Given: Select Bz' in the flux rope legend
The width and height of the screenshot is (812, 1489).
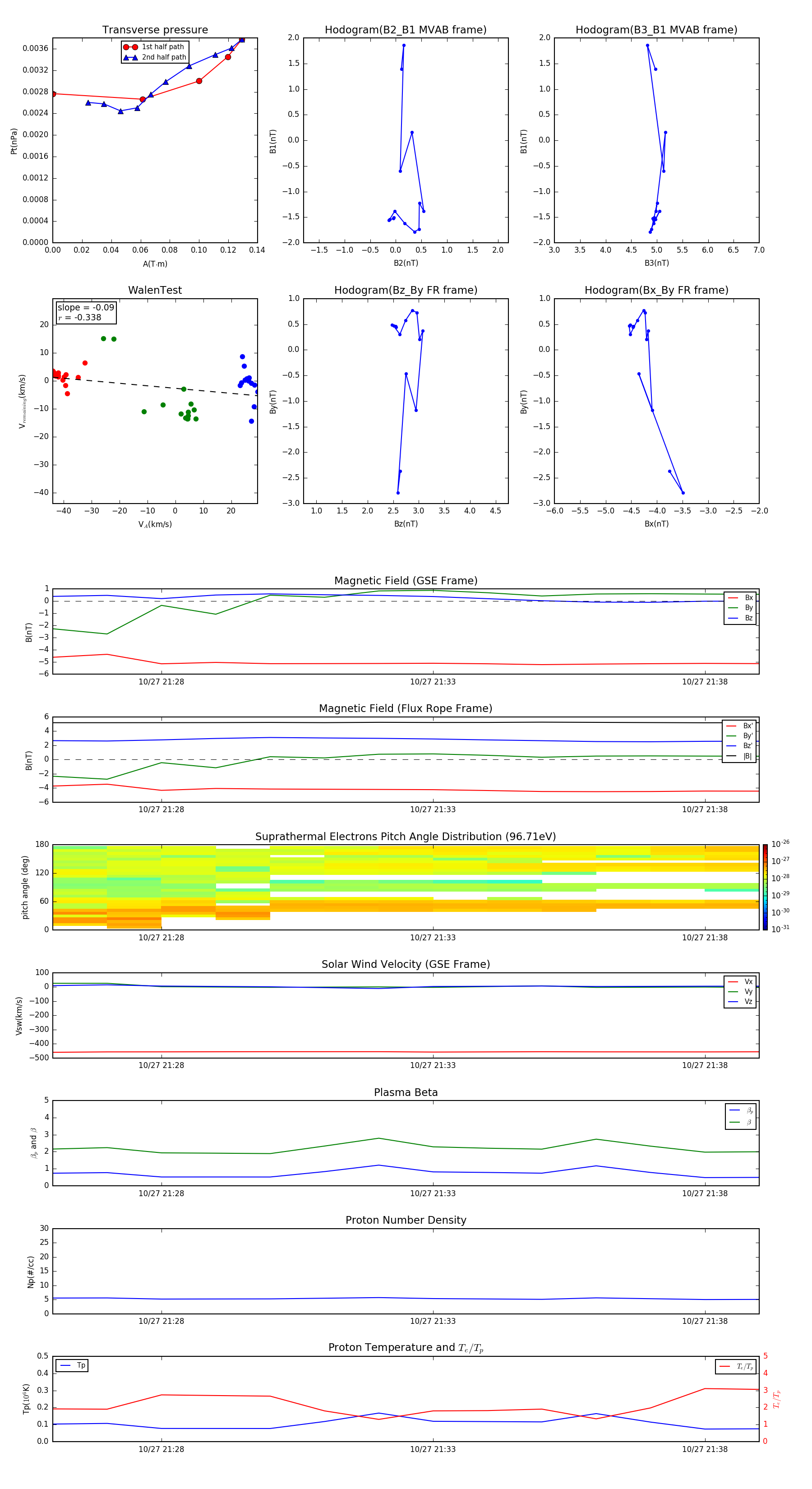Looking at the screenshot, I should [x=740, y=746].
